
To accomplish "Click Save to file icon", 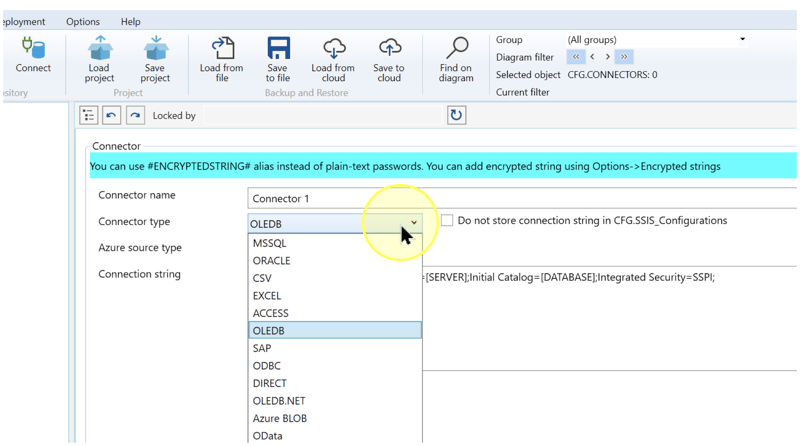I will [278, 59].
